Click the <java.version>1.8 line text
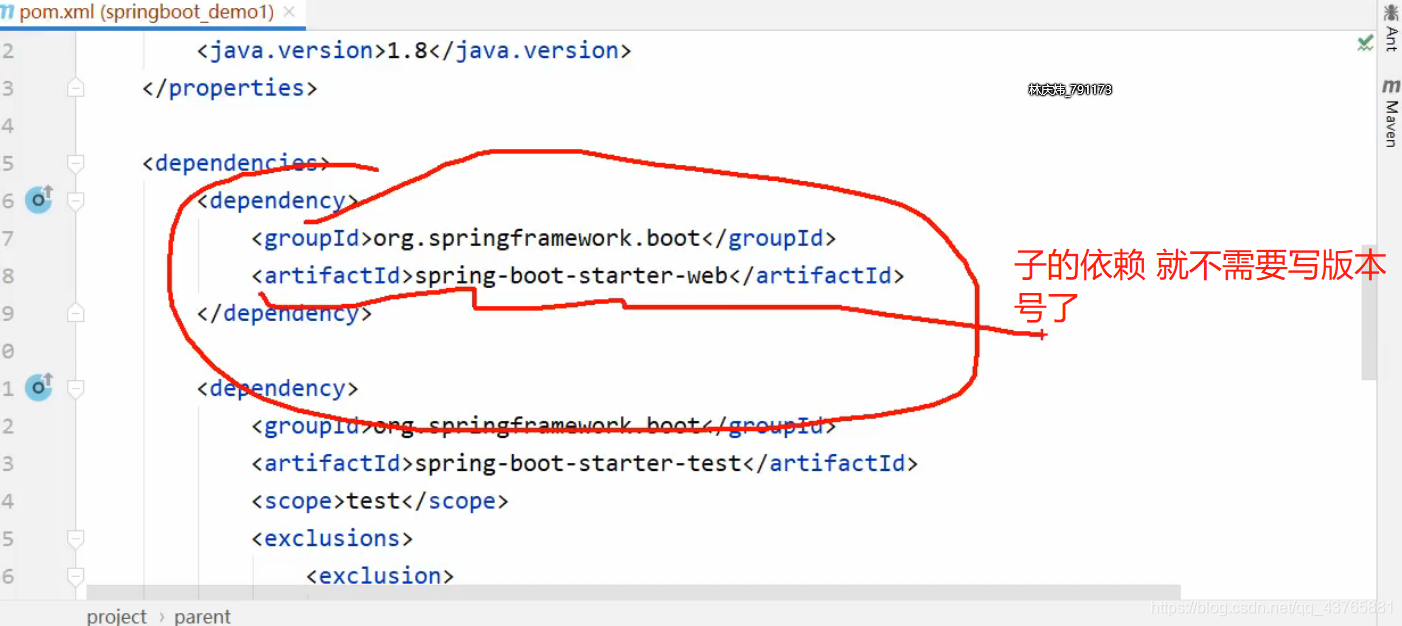The image size is (1402, 626). pos(414,50)
